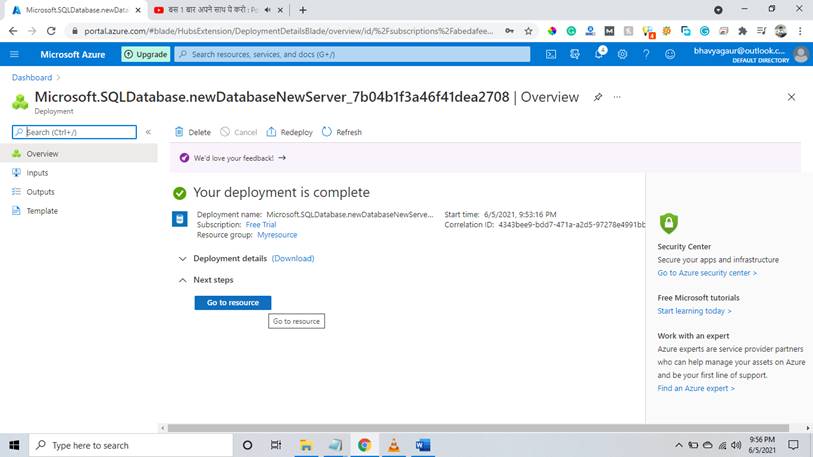Click the Download deployment details link
The image size is (813, 457).
point(293,258)
